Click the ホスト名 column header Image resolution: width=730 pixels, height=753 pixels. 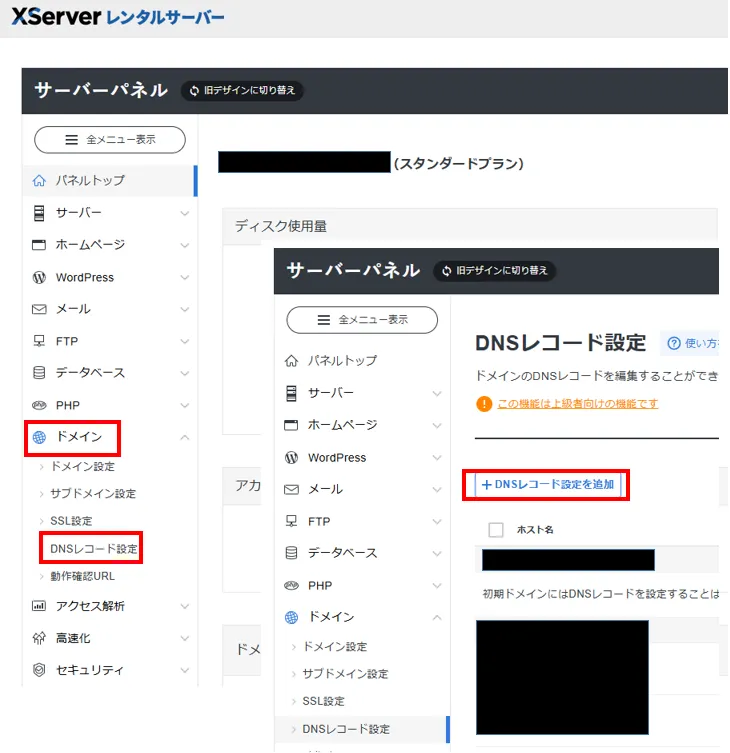535,530
